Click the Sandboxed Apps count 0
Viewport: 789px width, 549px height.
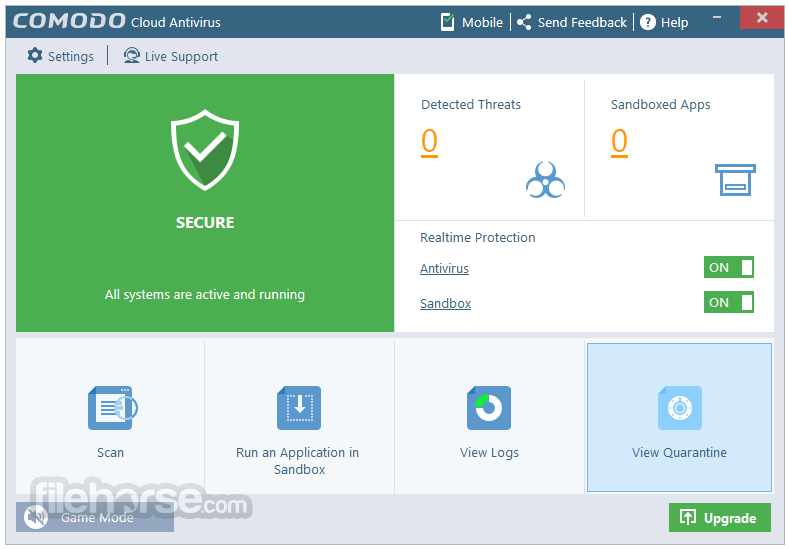pos(619,141)
